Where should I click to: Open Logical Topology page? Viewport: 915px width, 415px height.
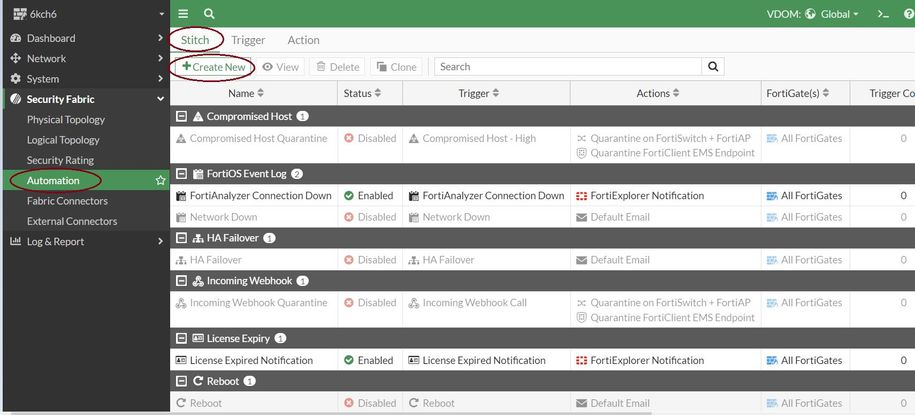tap(63, 140)
